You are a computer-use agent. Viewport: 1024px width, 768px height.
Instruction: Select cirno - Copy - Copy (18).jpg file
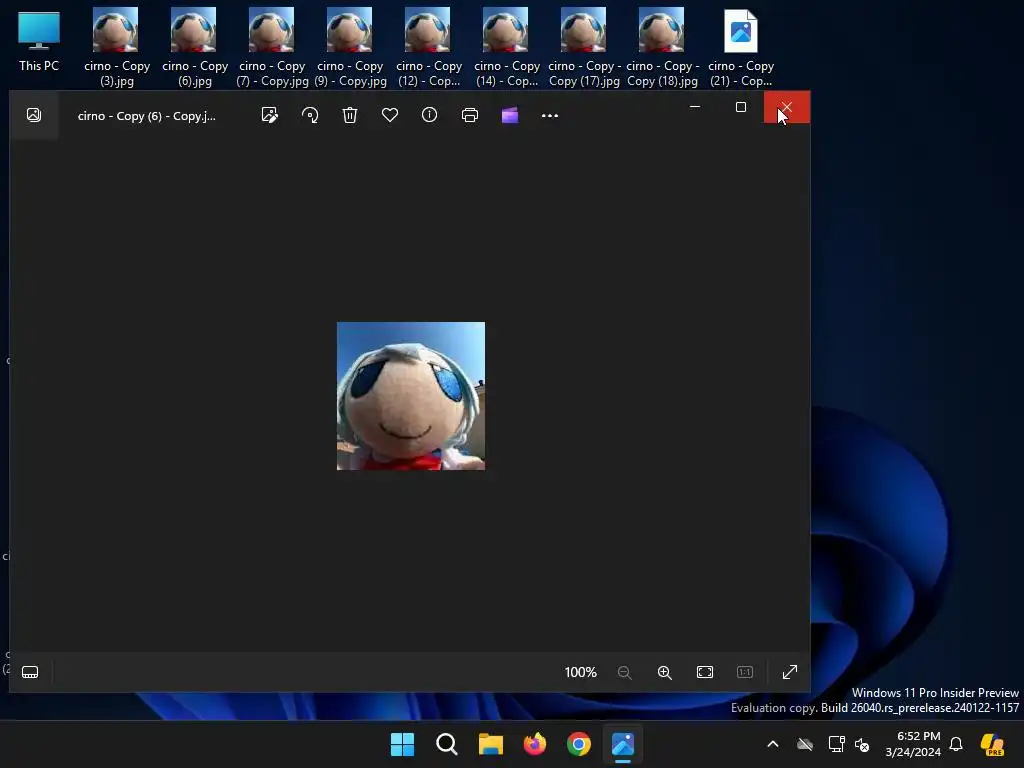coord(662,47)
